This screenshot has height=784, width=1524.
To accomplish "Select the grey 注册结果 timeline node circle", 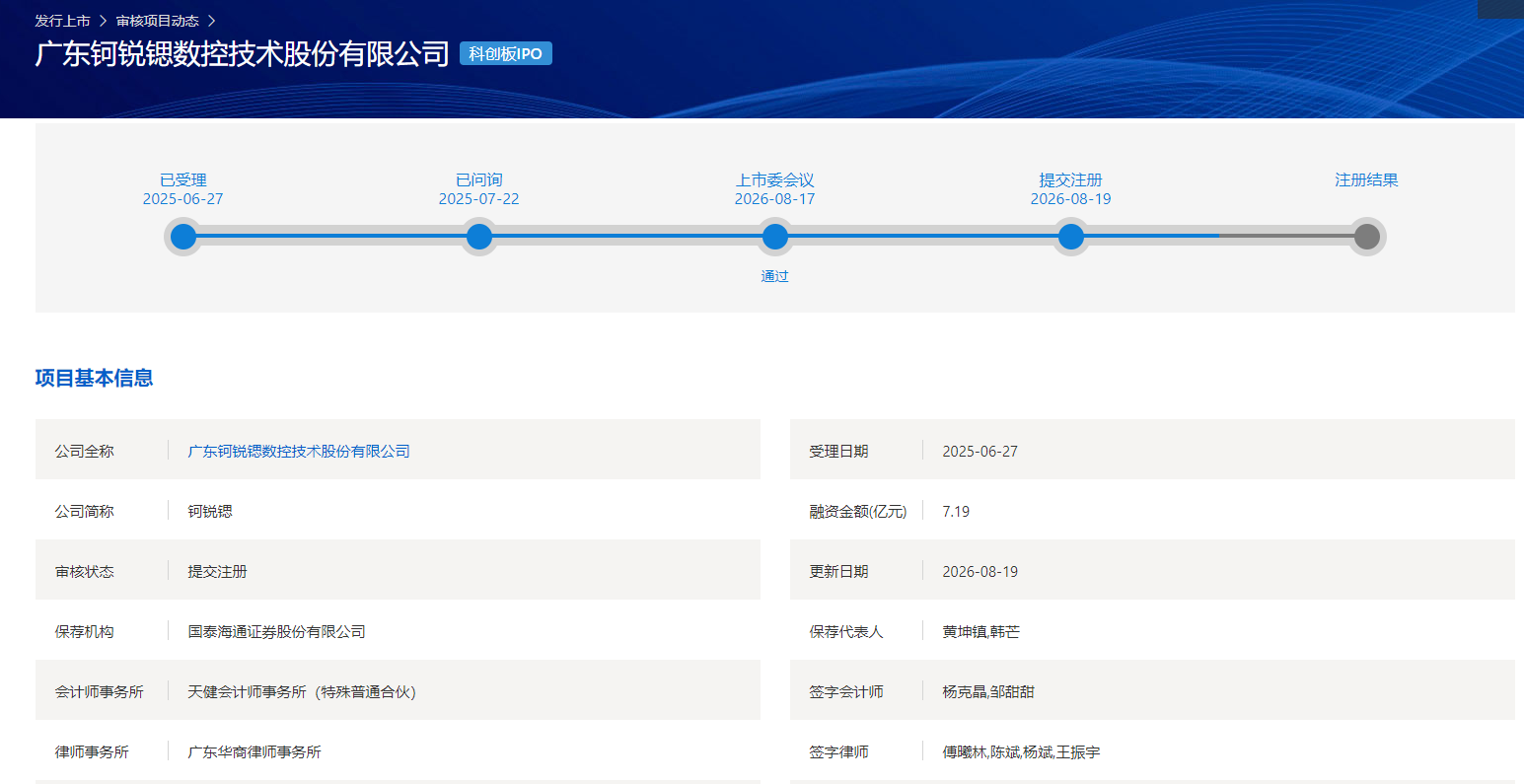I will tap(1367, 237).
